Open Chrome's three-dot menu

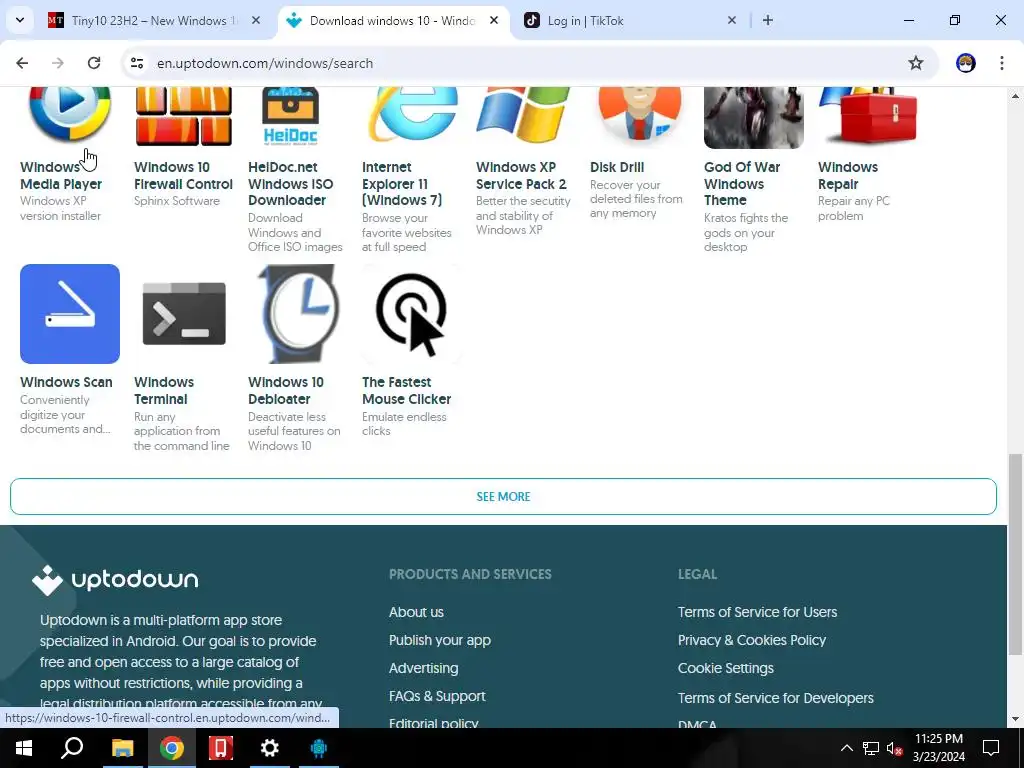[1002, 63]
